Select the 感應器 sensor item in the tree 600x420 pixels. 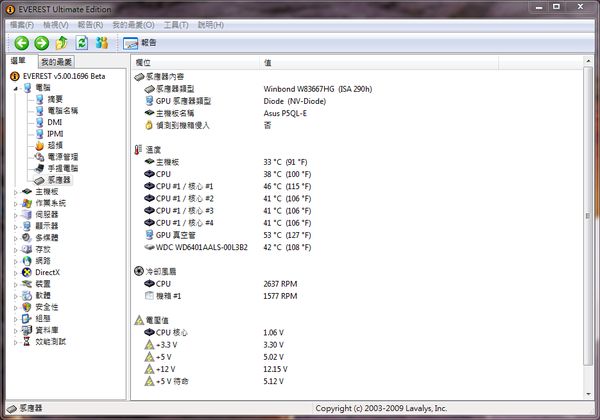pos(59,180)
